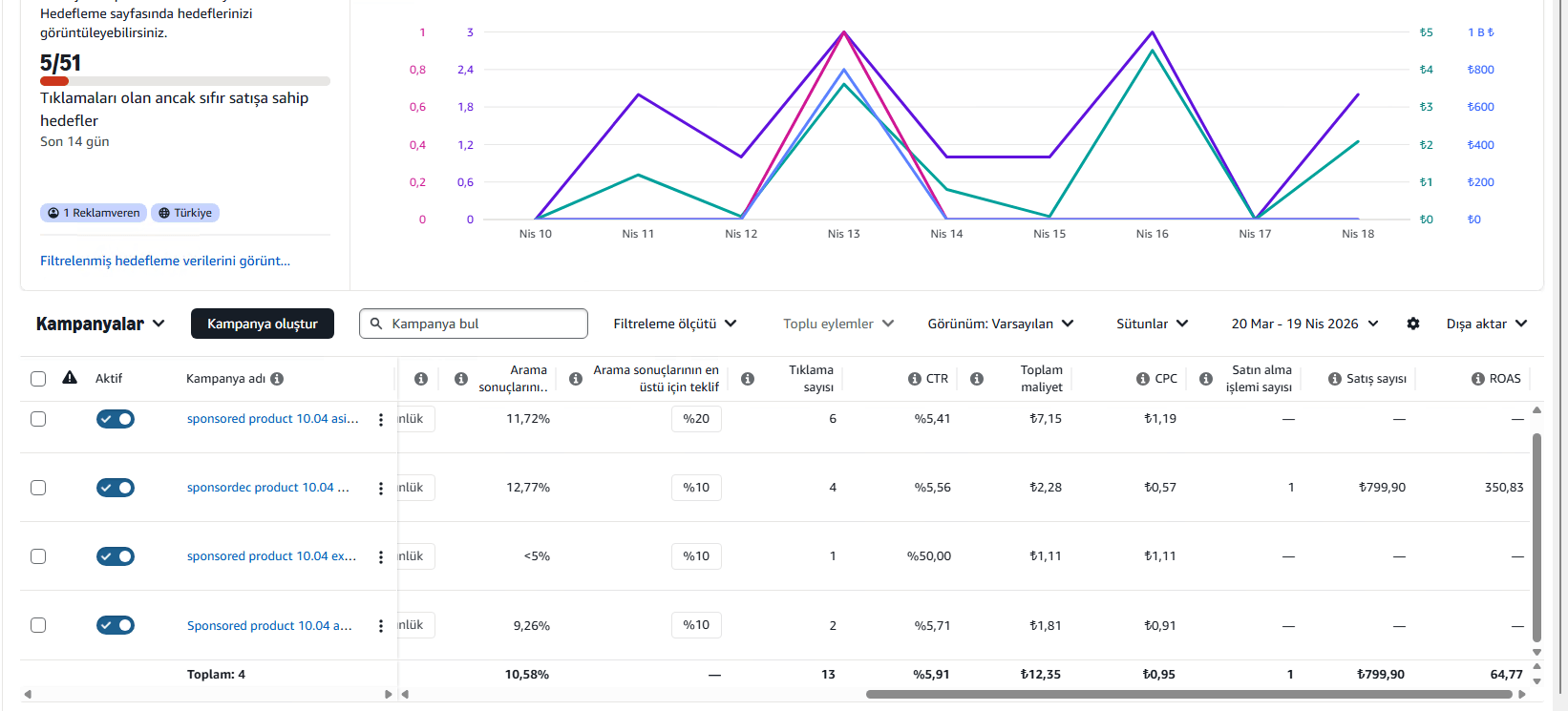Tick the select-all campaigns header checkbox
This screenshot has height=711, width=1568.
click(38, 379)
